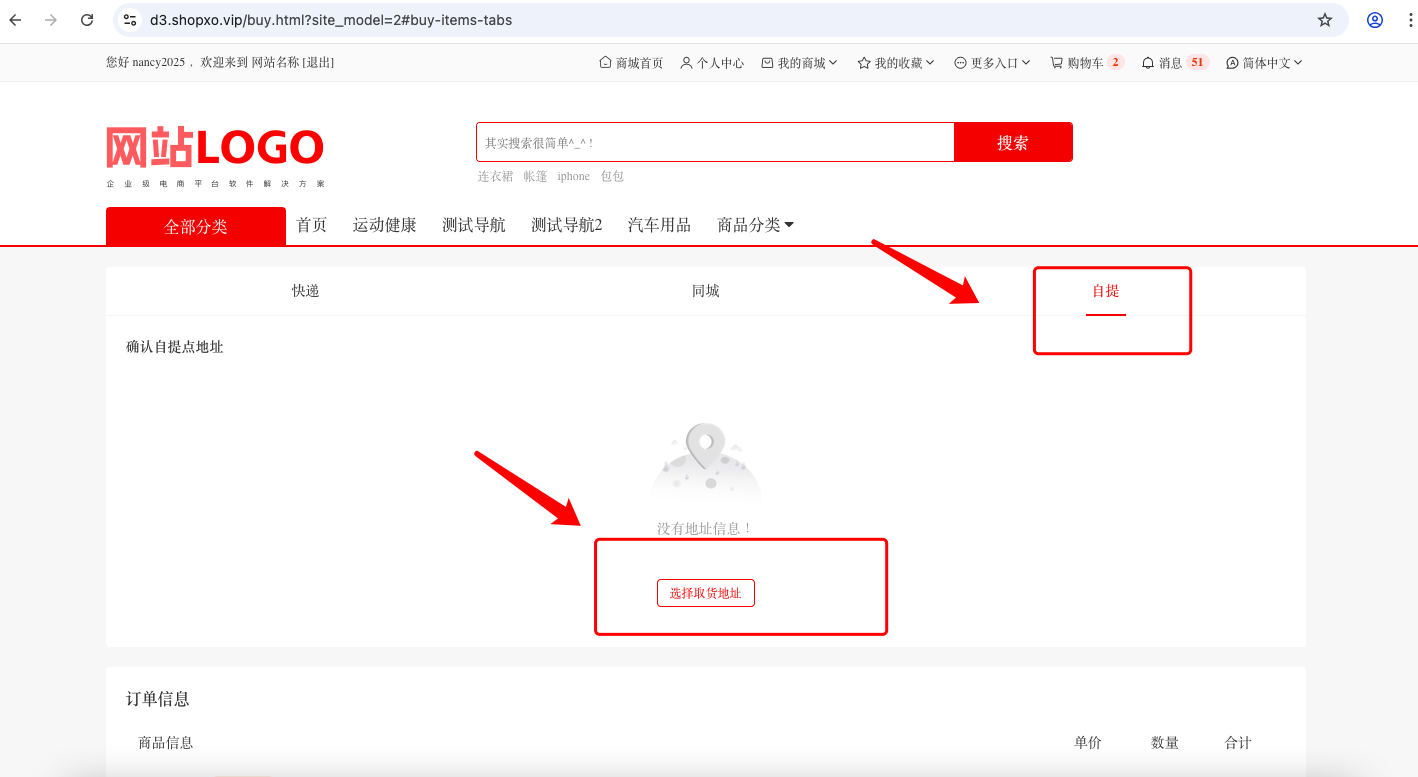Viewport: 1418px width, 777px height.
Task: Switch to the 同城 delivery tab
Action: 706,291
